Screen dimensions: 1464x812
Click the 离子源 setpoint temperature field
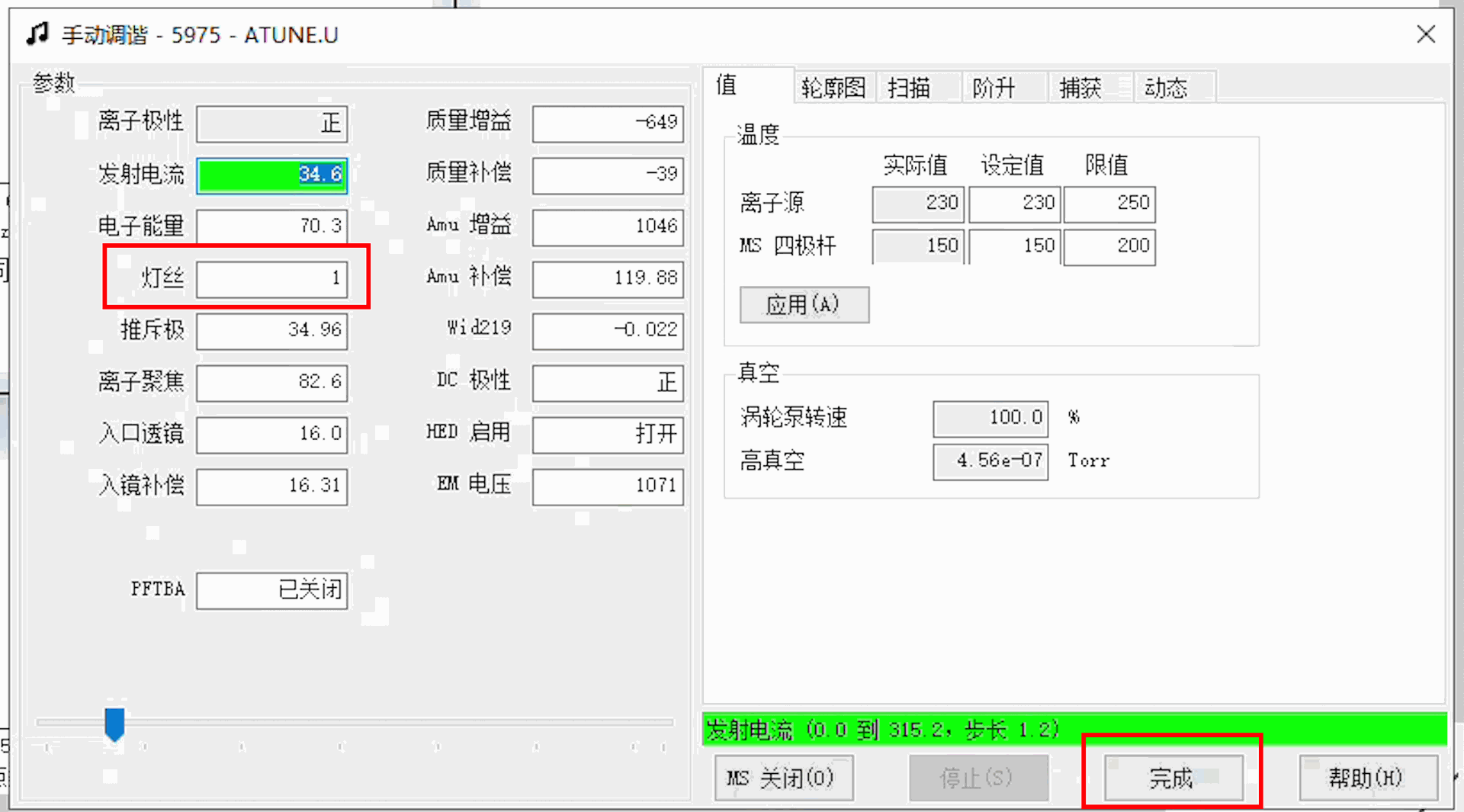(x=1014, y=203)
